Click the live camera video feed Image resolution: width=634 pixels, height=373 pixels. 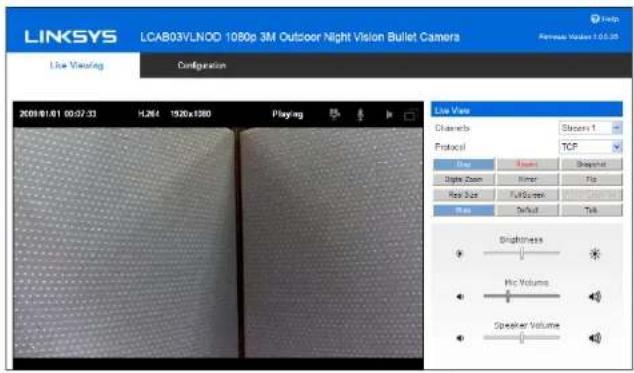218,243
